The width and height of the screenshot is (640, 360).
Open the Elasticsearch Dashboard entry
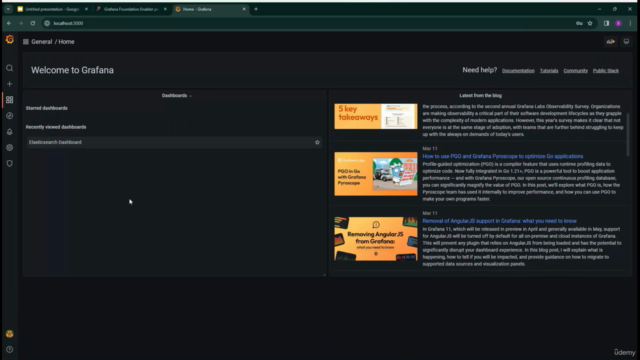click(x=174, y=142)
